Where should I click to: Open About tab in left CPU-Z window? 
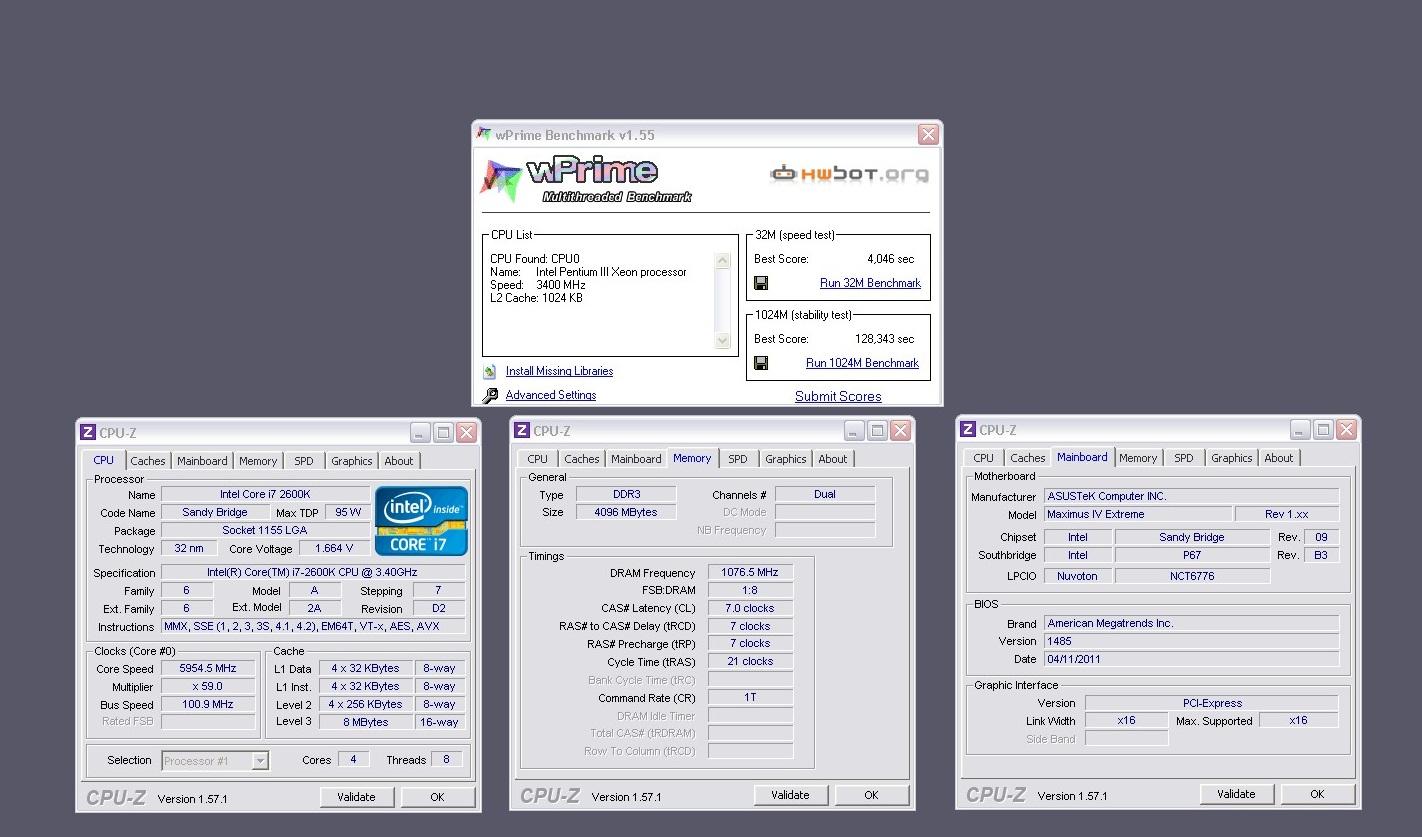pyautogui.click(x=399, y=461)
